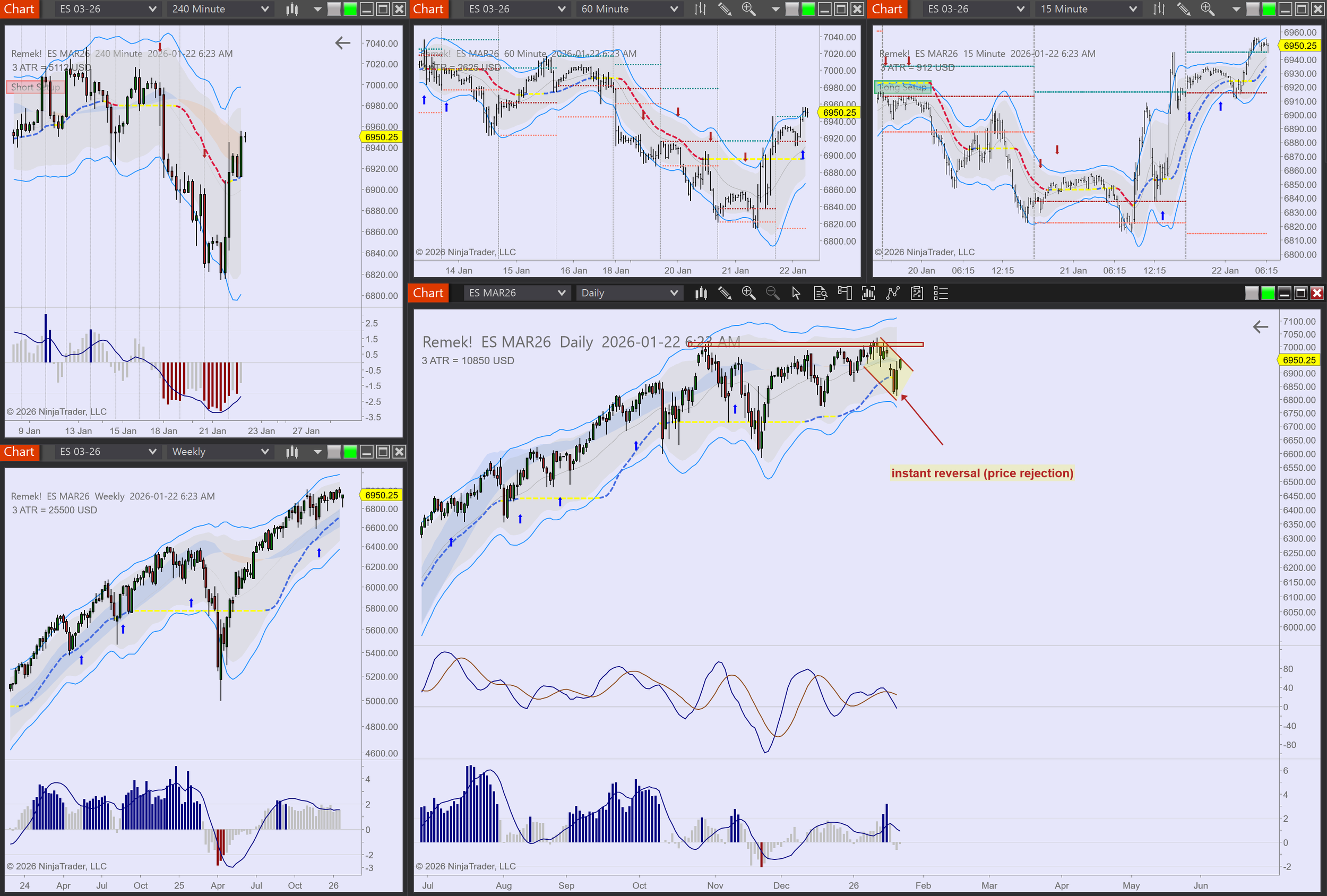Expand the Daily interval dropdown
The height and width of the screenshot is (896, 1327).
pyautogui.click(x=674, y=293)
